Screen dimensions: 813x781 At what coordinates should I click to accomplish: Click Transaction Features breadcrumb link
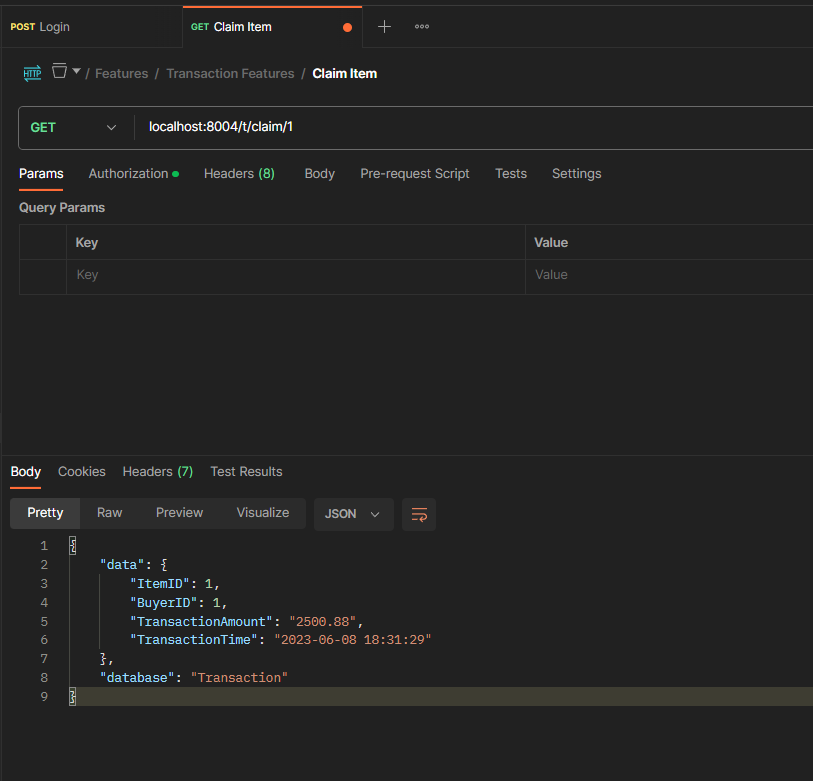pyautogui.click(x=230, y=74)
